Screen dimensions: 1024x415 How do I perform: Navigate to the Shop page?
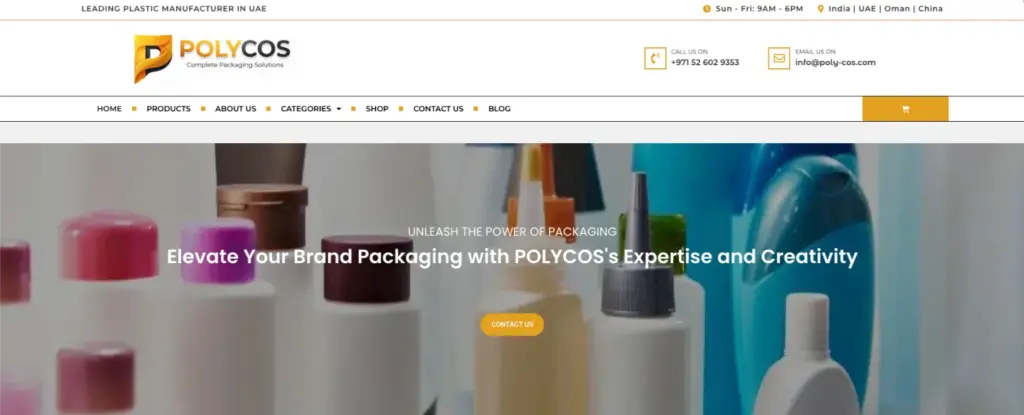click(377, 109)
